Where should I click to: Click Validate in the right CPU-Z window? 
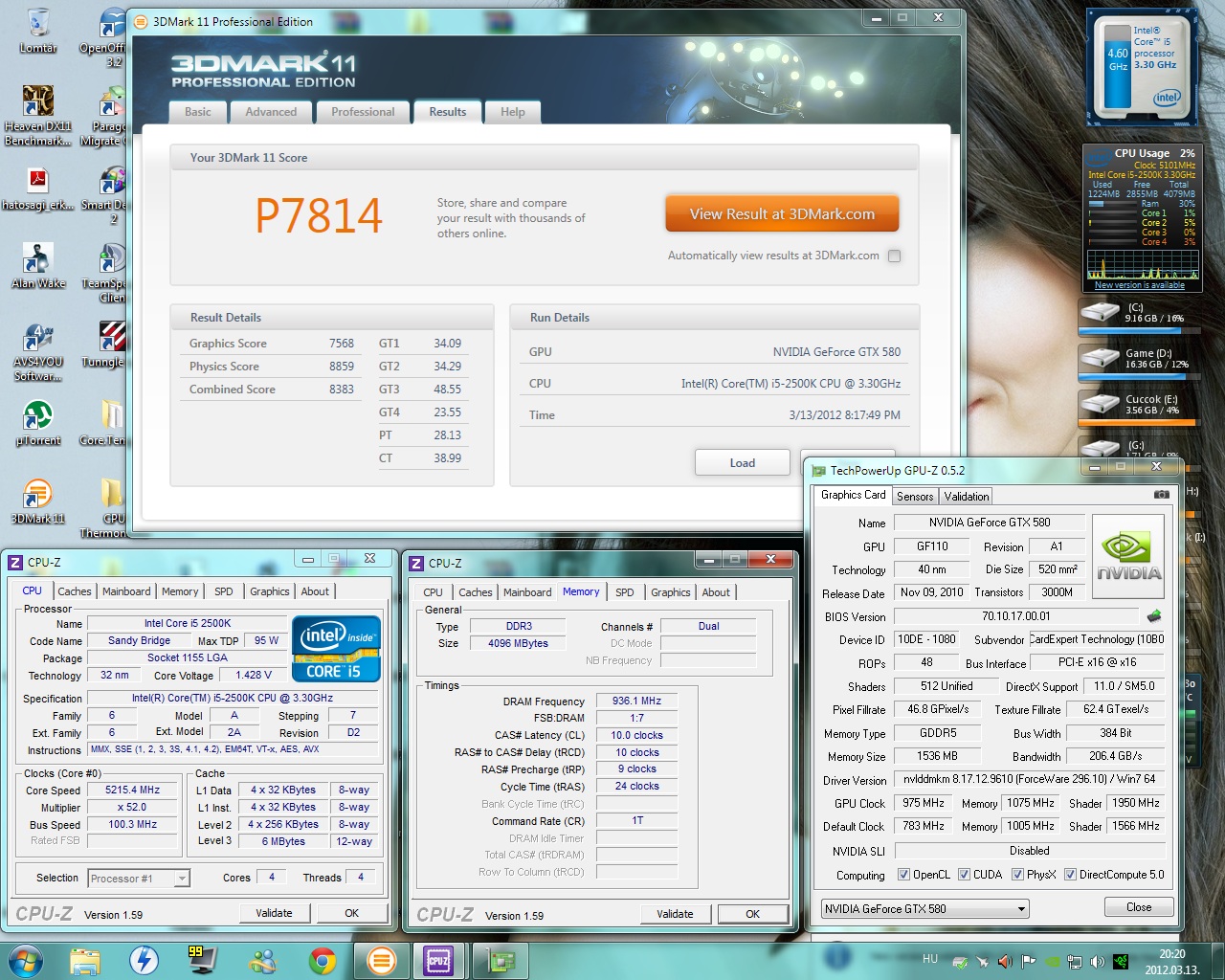click(x=675, y=914)
